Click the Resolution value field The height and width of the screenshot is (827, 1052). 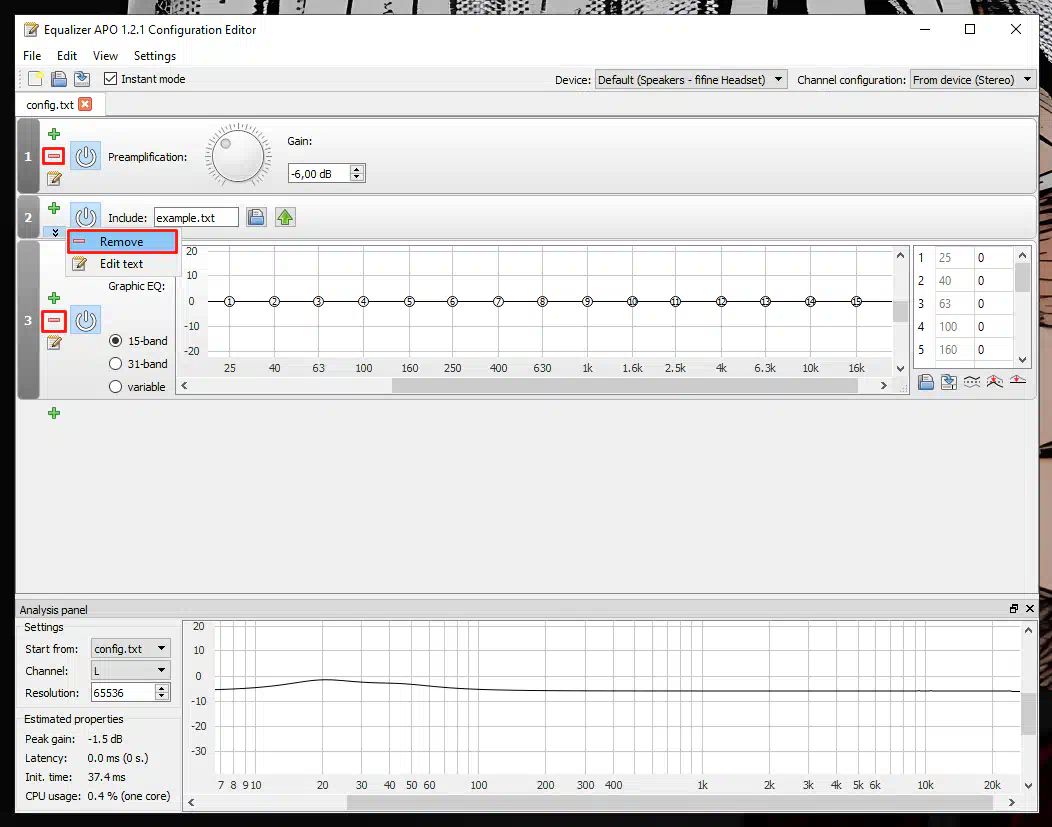click(123, 692)
